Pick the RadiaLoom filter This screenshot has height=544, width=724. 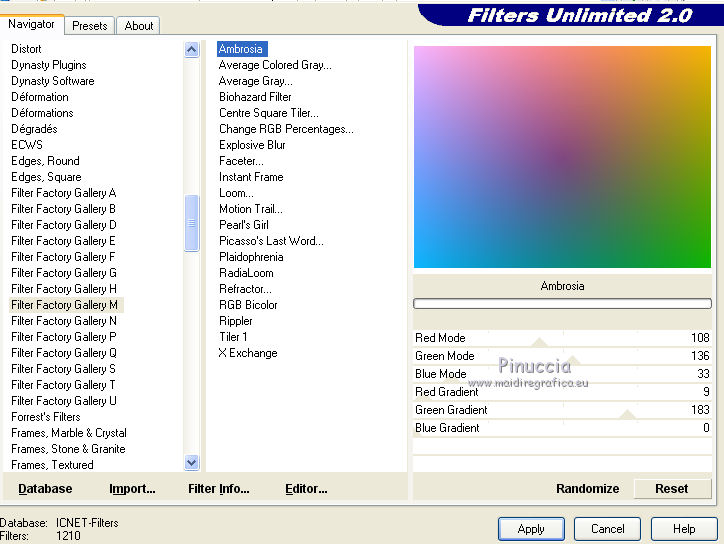click(x=246, y=273)
